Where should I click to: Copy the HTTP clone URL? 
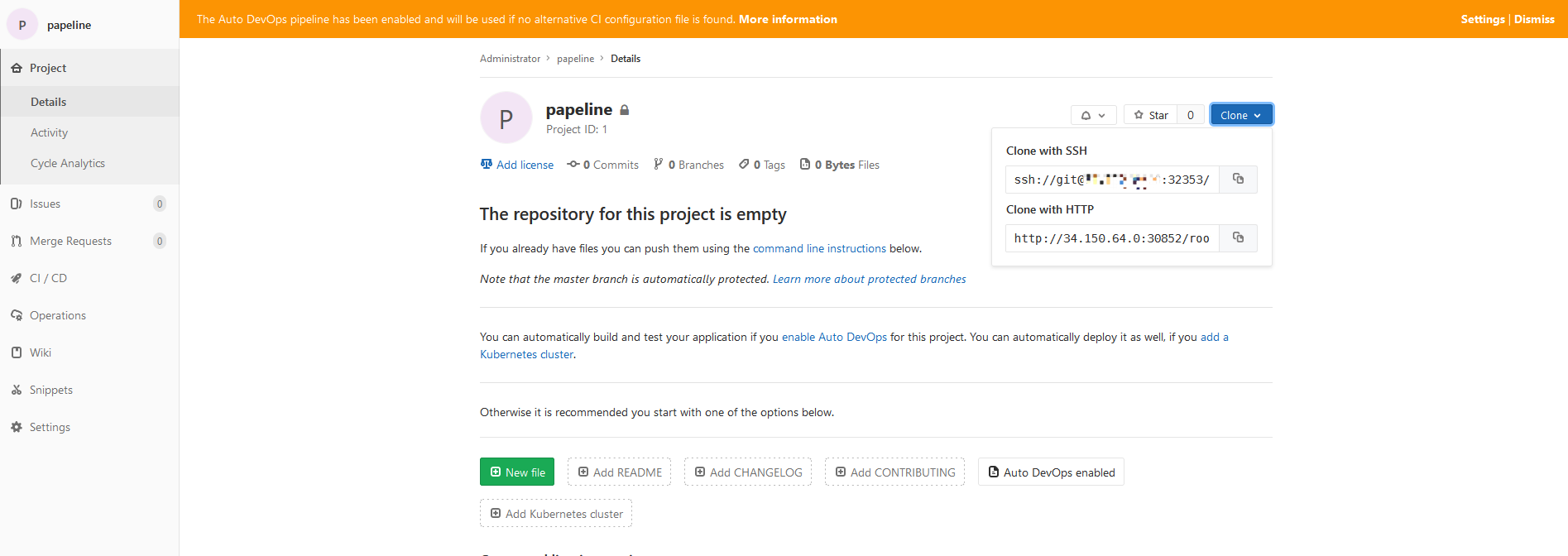pyautogui.click(x=1238, y=238)
